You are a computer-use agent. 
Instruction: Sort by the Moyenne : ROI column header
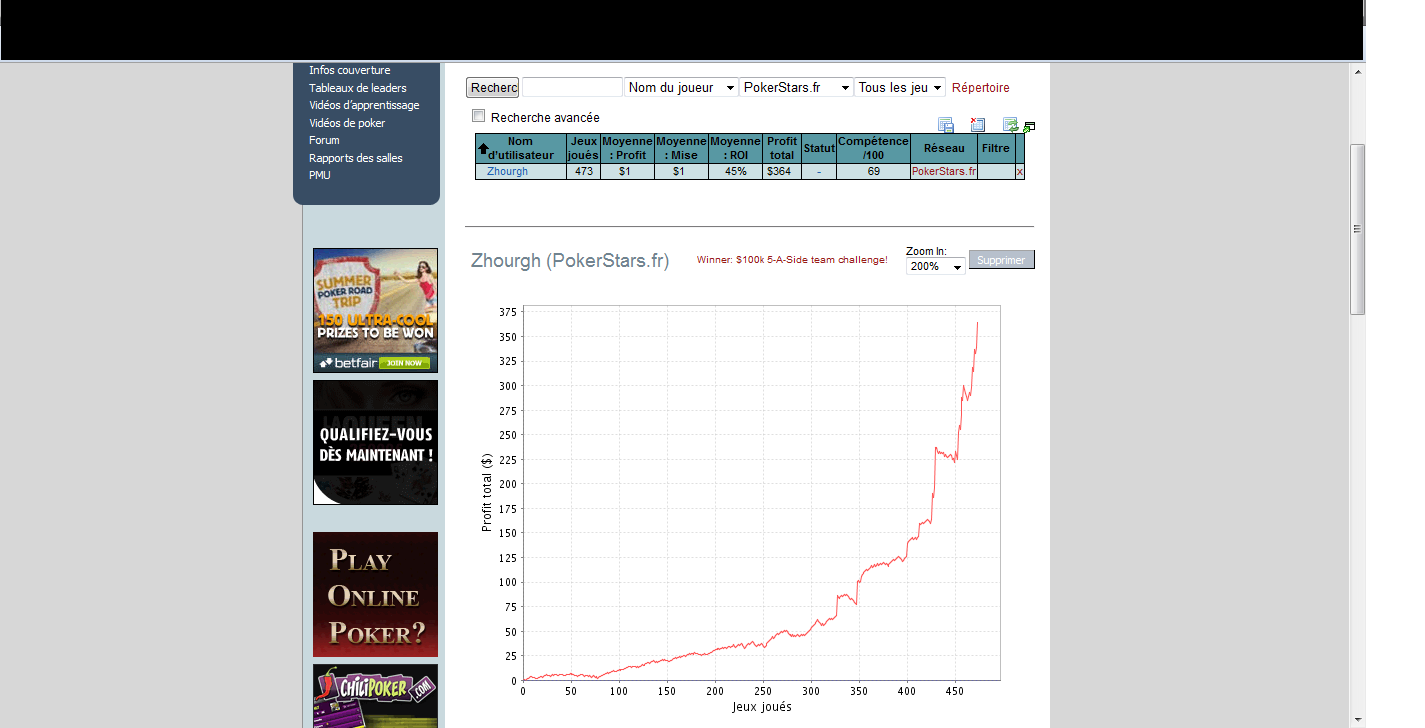tap(735, 149)
